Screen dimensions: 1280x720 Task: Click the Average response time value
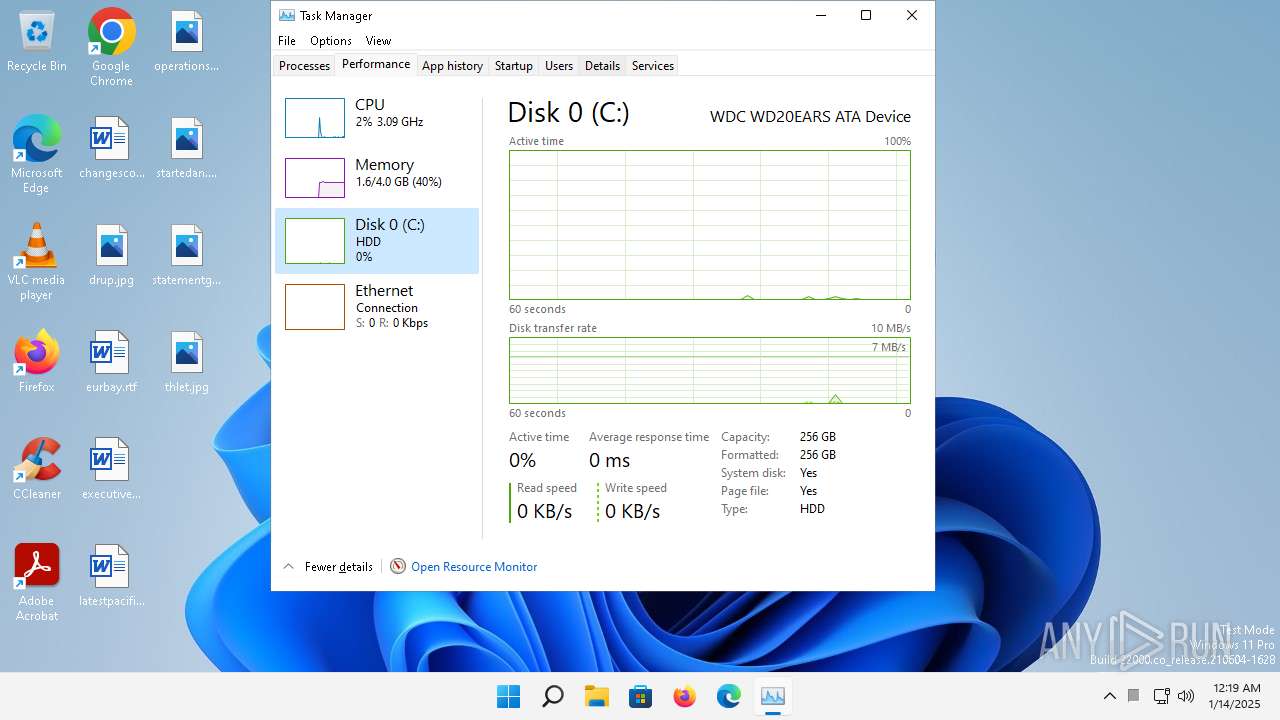(x=610, y=461)
